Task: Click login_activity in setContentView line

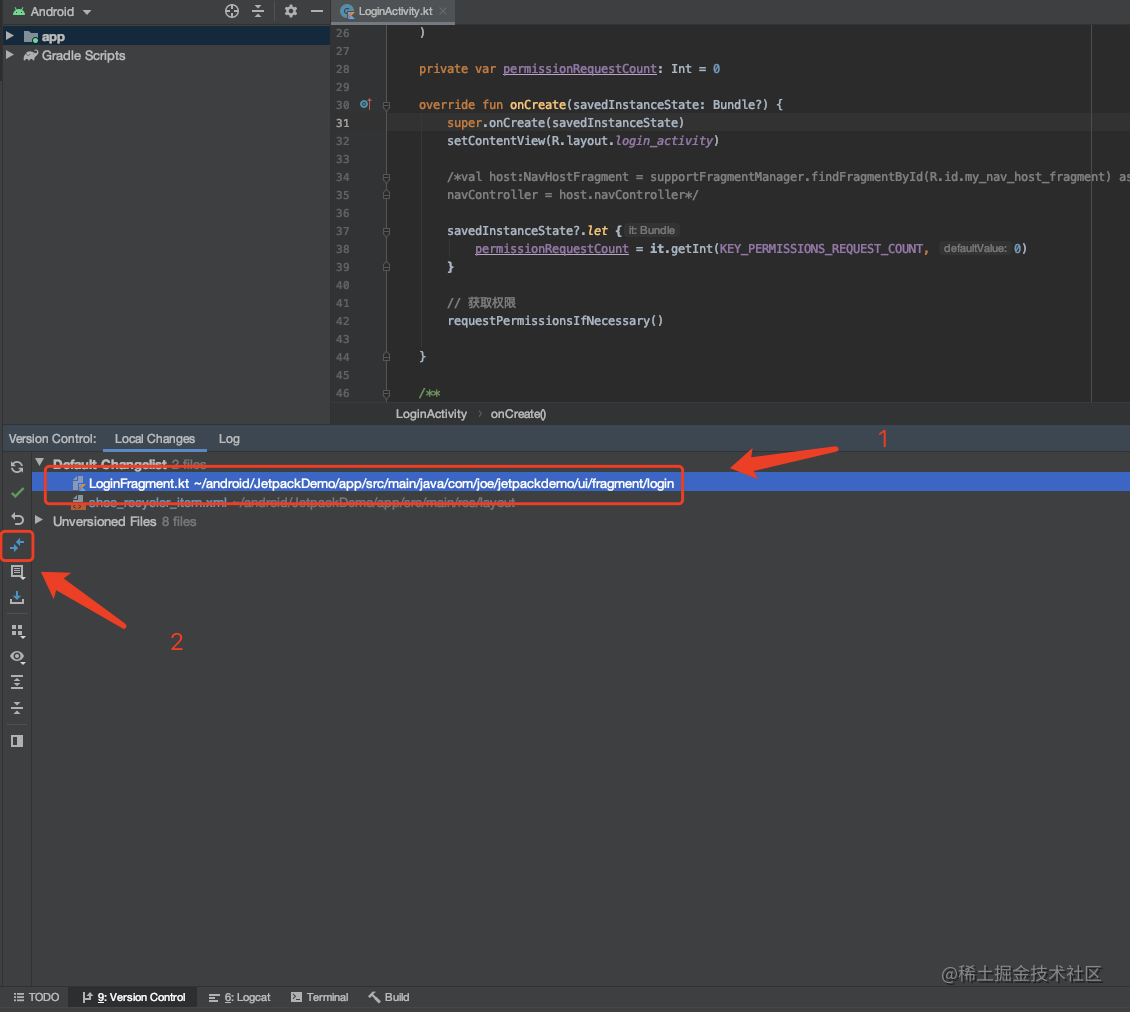Action: [664, 141]
